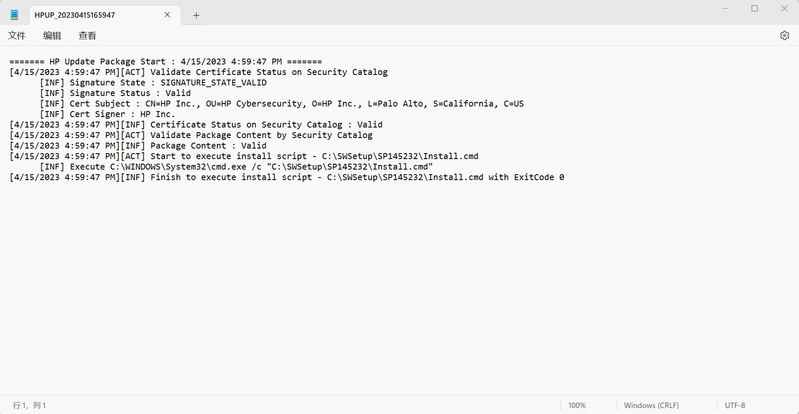The image size is (799, 414).
Task: Open the 编辑 menu
Action: click(x=52, y=36)
